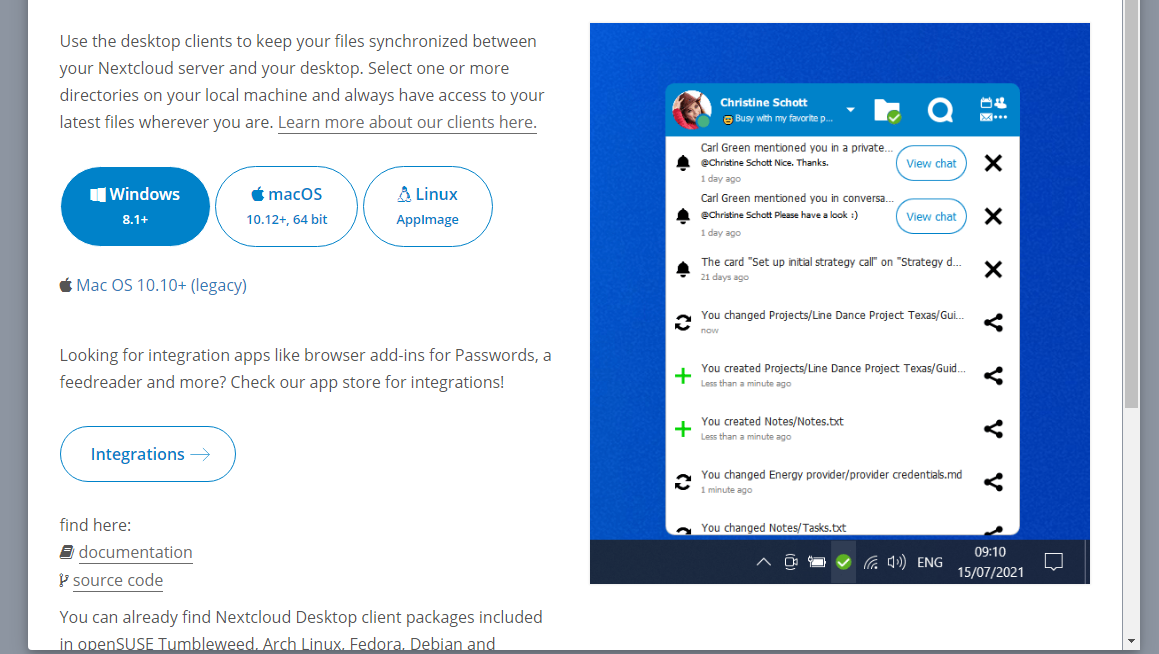Click the bell icon beside the private mention notification

point(683,163)
